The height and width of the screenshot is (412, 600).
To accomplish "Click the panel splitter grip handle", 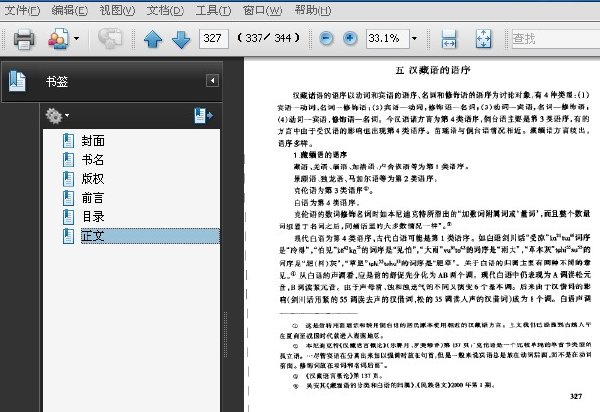I will tap(225, 334).
